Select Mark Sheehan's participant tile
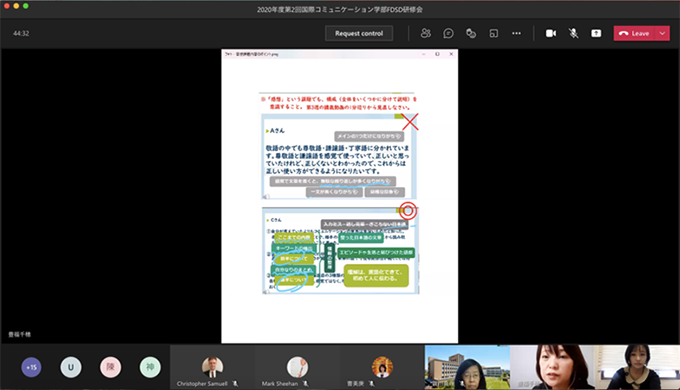680x390 pixels. coord(297,367)
